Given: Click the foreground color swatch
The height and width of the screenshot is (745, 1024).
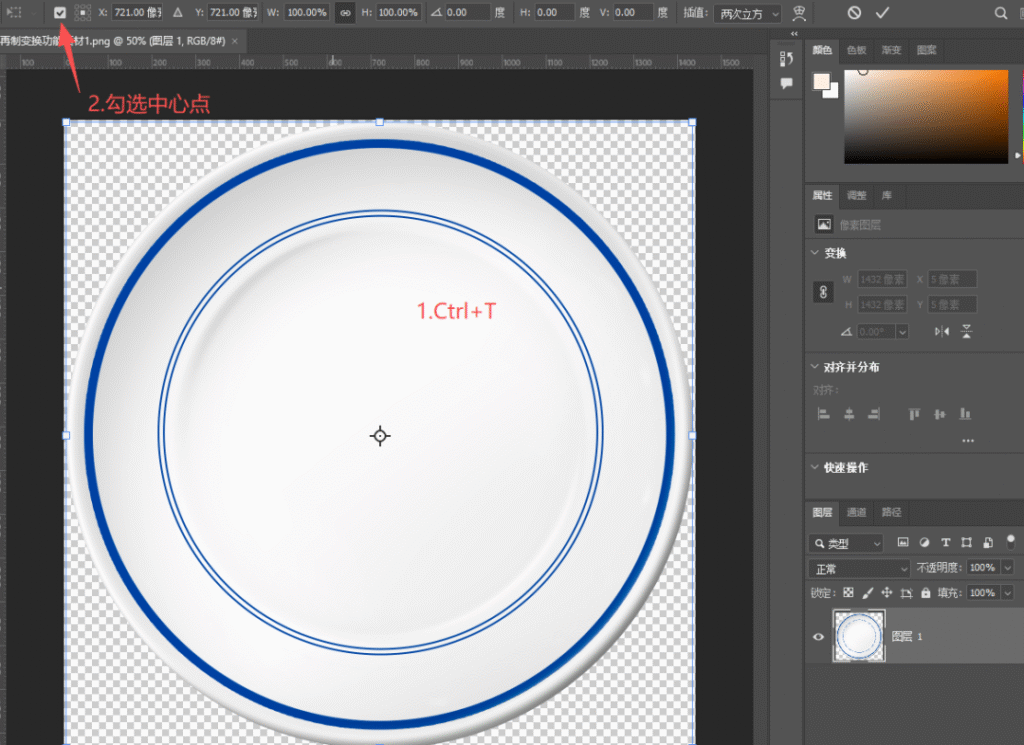Looking at the screenshot, I should [821, 82].
